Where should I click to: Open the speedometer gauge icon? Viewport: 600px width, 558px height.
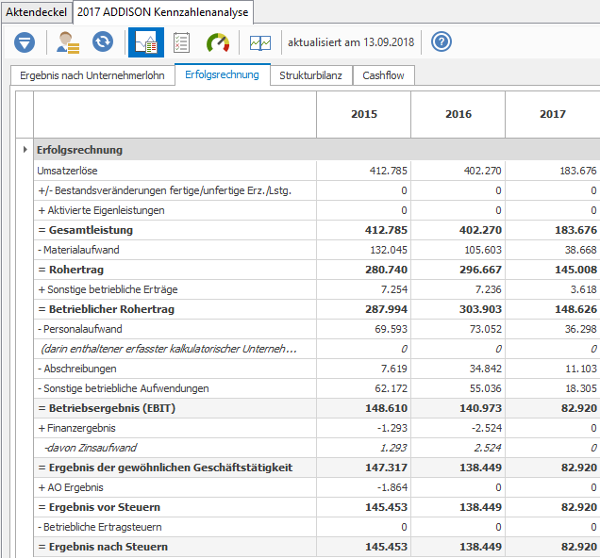(218, 42)
